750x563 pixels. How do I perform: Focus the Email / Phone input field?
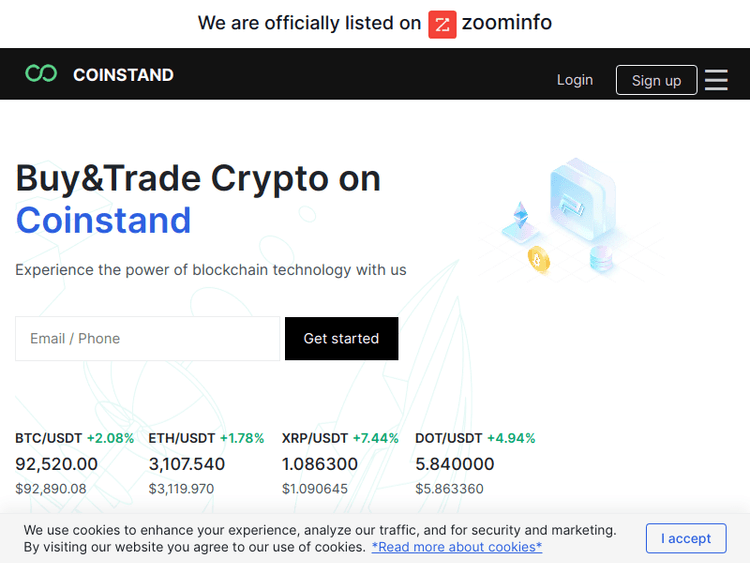pyautogui.click(x=148, y=339)
